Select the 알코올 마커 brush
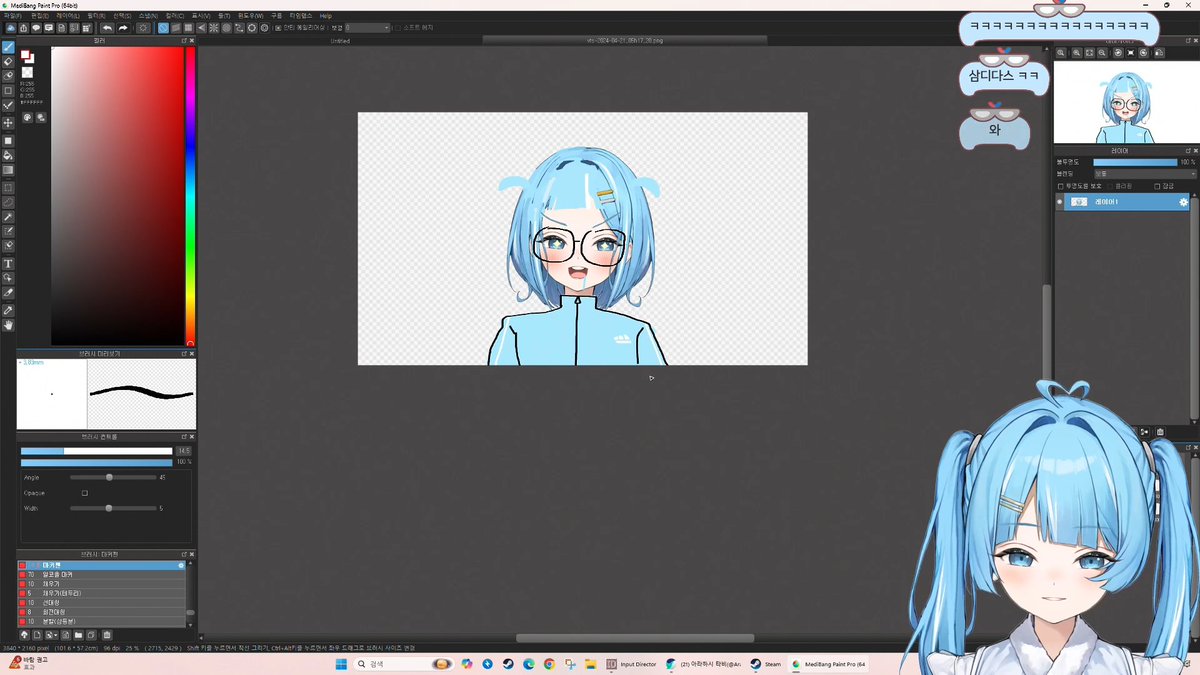1200x675 pixels. point(103,575)
